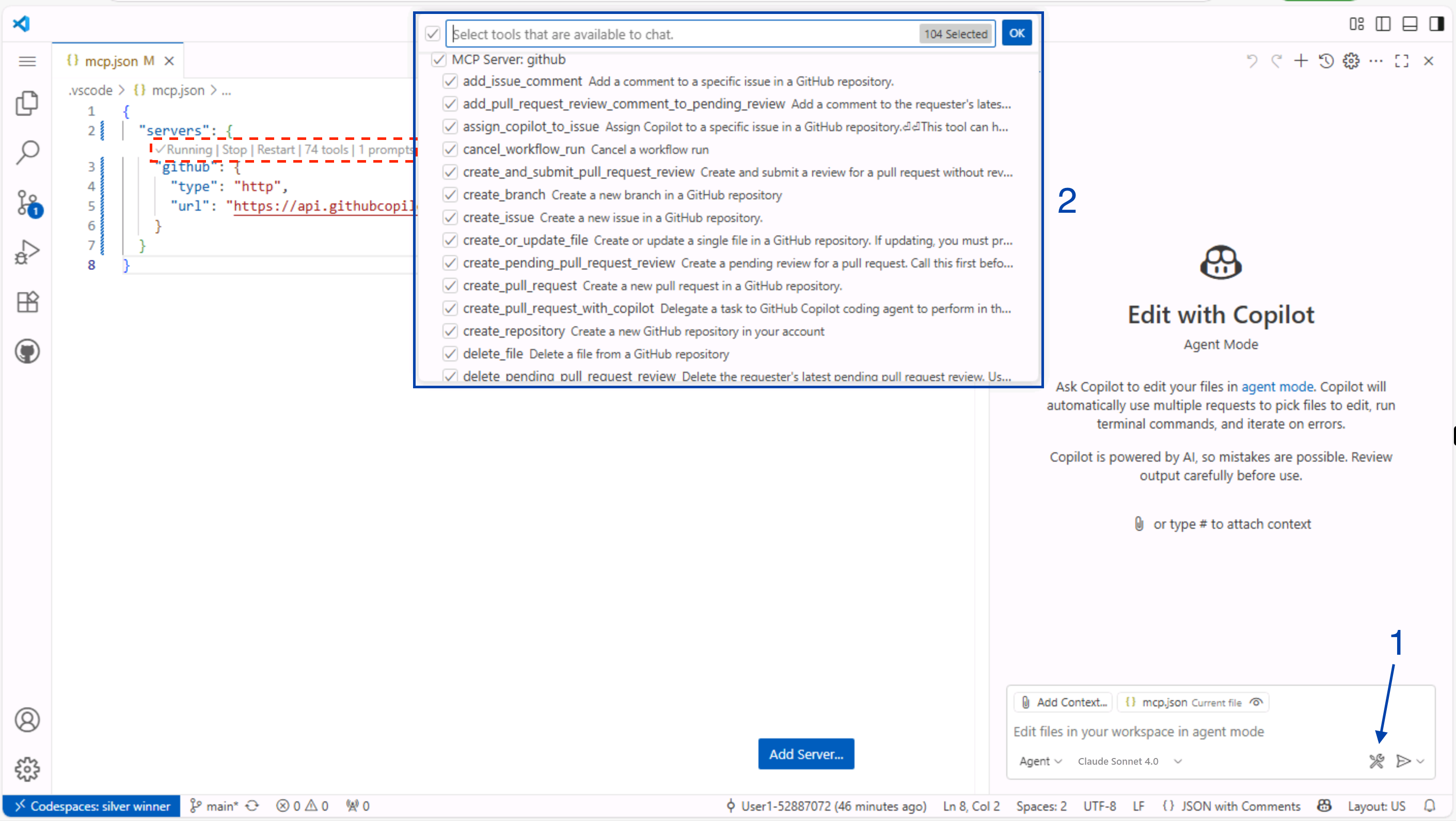Start a new chat with the plus icon
The width and height of the screenshot is (1456, 821).
(1300, 61)
